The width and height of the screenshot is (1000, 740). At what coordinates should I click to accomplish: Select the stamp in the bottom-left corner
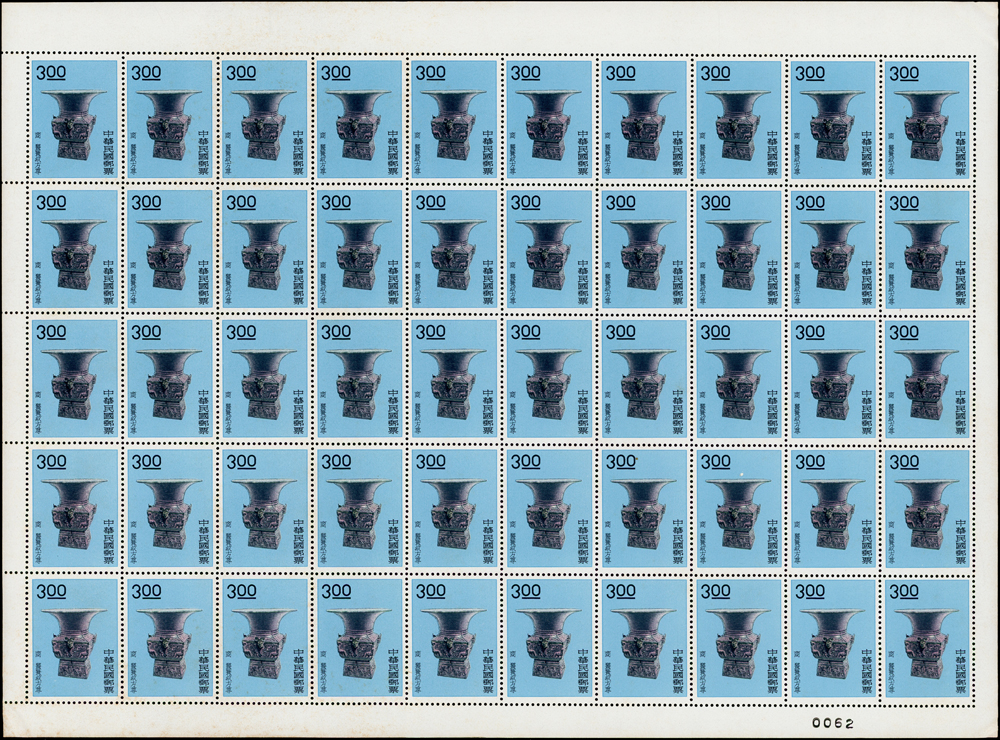pos(74,637)
